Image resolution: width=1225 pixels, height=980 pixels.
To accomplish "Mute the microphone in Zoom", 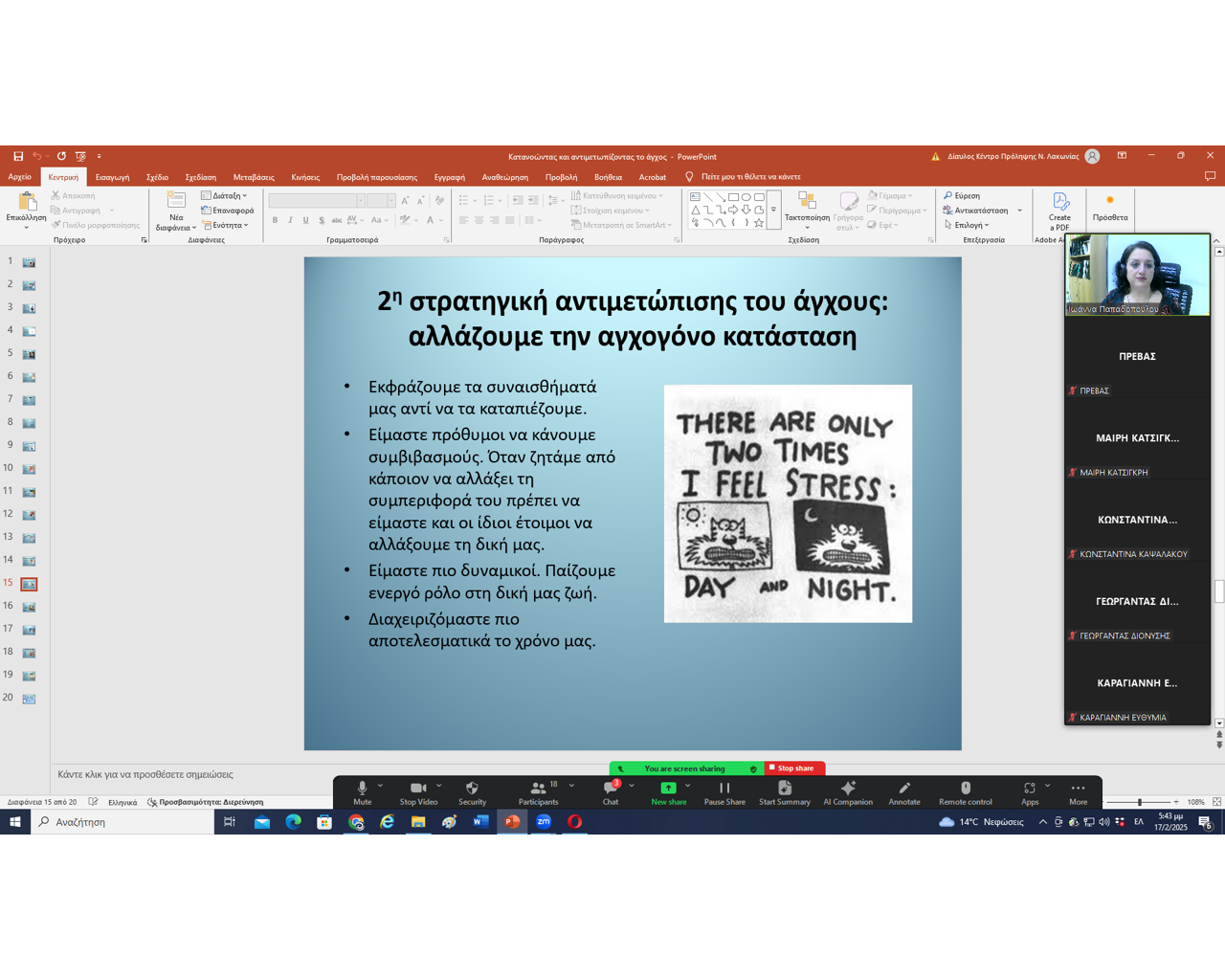I will click(362, 789).
